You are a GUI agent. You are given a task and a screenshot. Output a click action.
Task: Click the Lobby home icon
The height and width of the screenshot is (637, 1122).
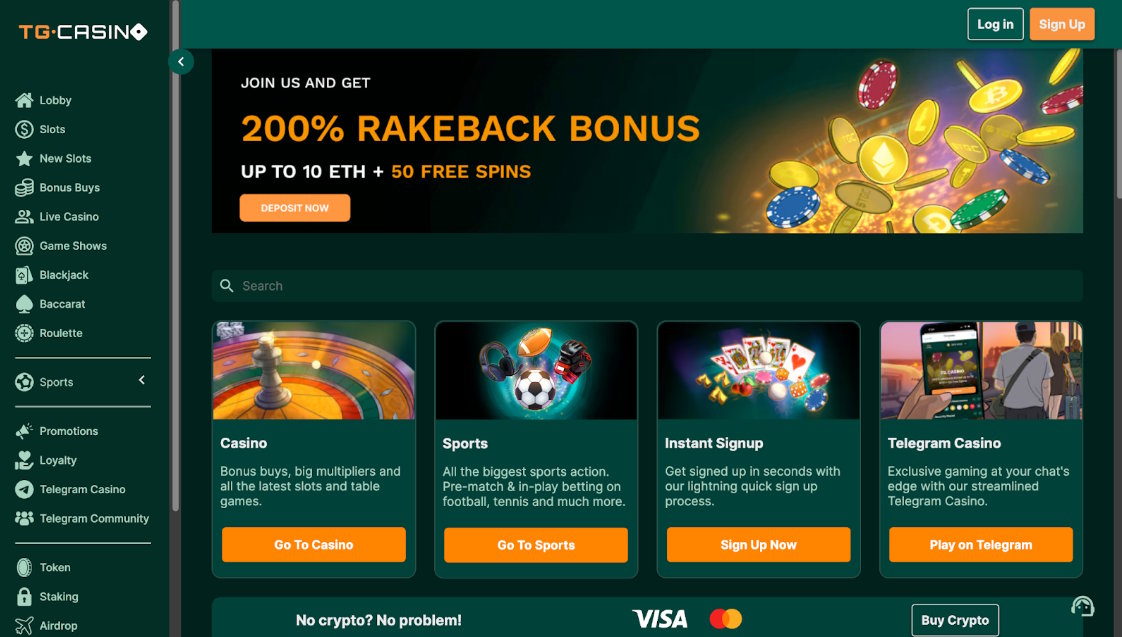click(24, 100)
